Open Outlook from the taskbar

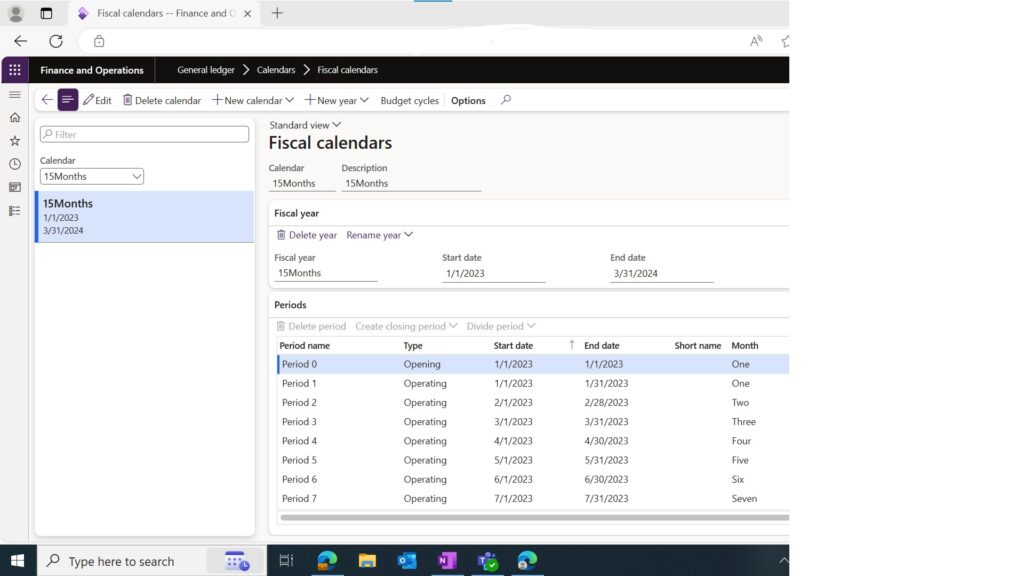[x=407, y=560]
